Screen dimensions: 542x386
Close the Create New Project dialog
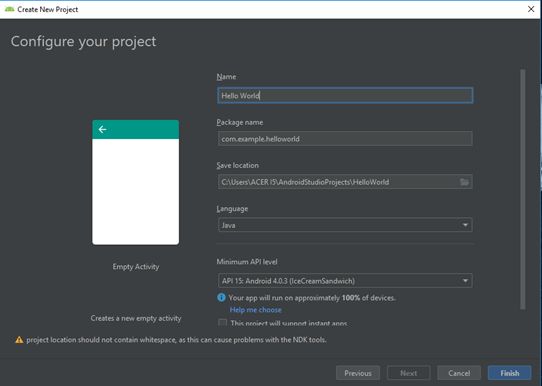click(531, 9)
